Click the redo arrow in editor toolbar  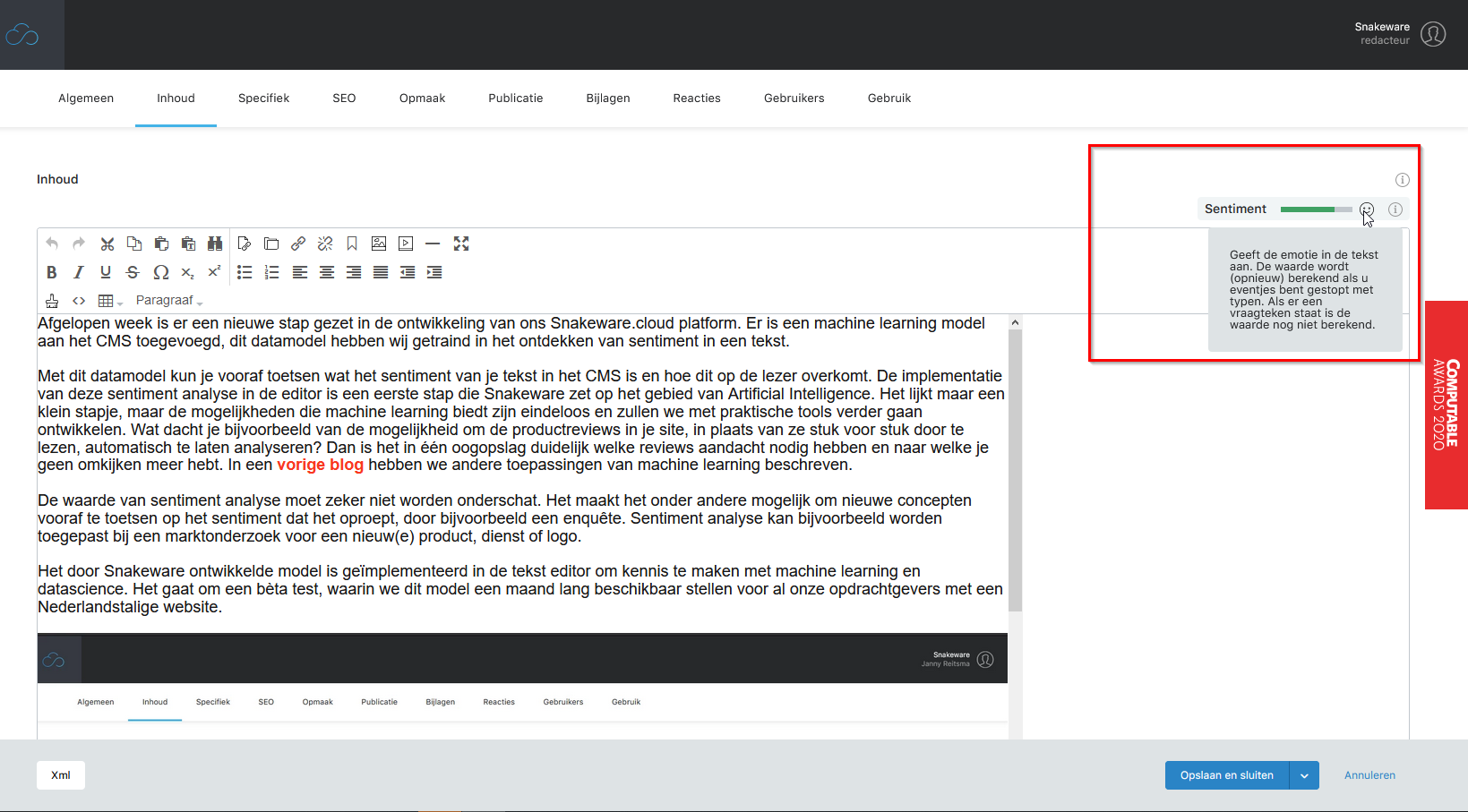point(79,244)
